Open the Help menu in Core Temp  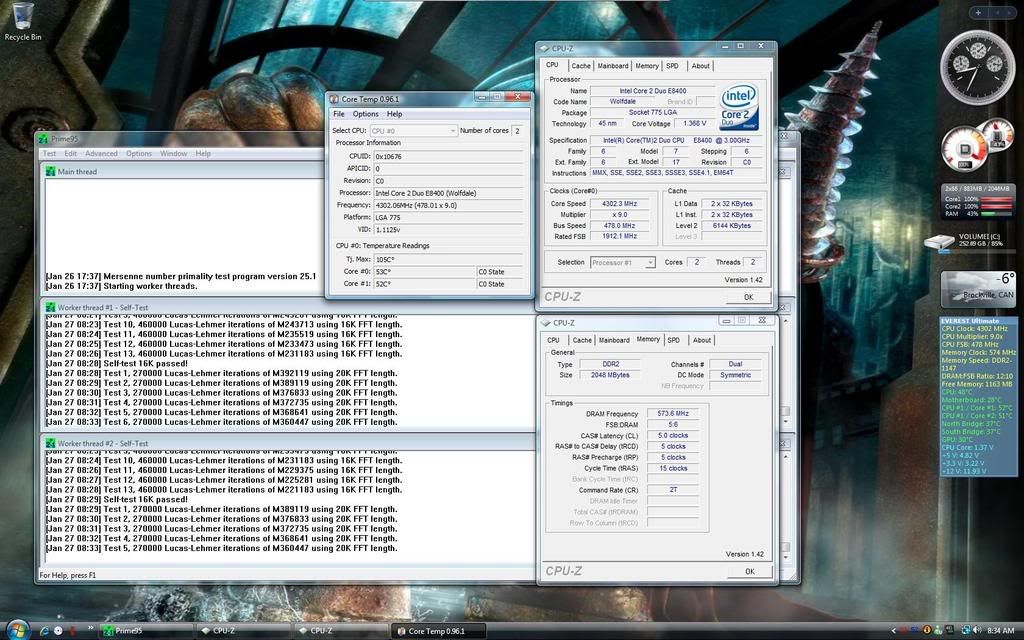coord(394,114)
